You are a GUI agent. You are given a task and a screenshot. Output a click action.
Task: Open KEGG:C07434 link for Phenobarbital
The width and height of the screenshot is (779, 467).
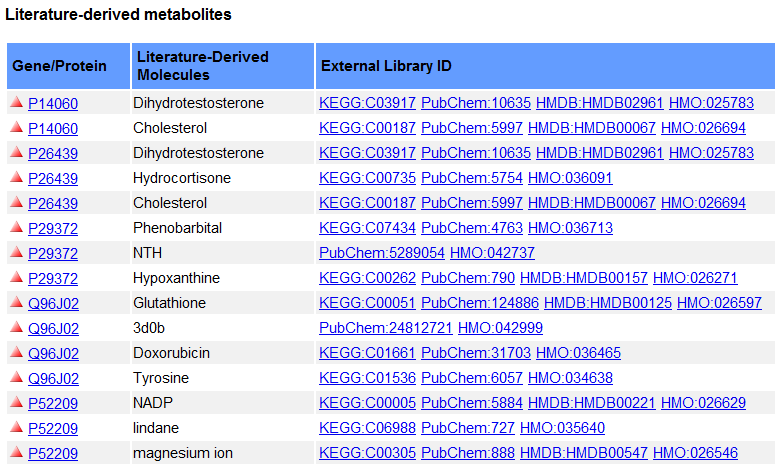(367, 228)
